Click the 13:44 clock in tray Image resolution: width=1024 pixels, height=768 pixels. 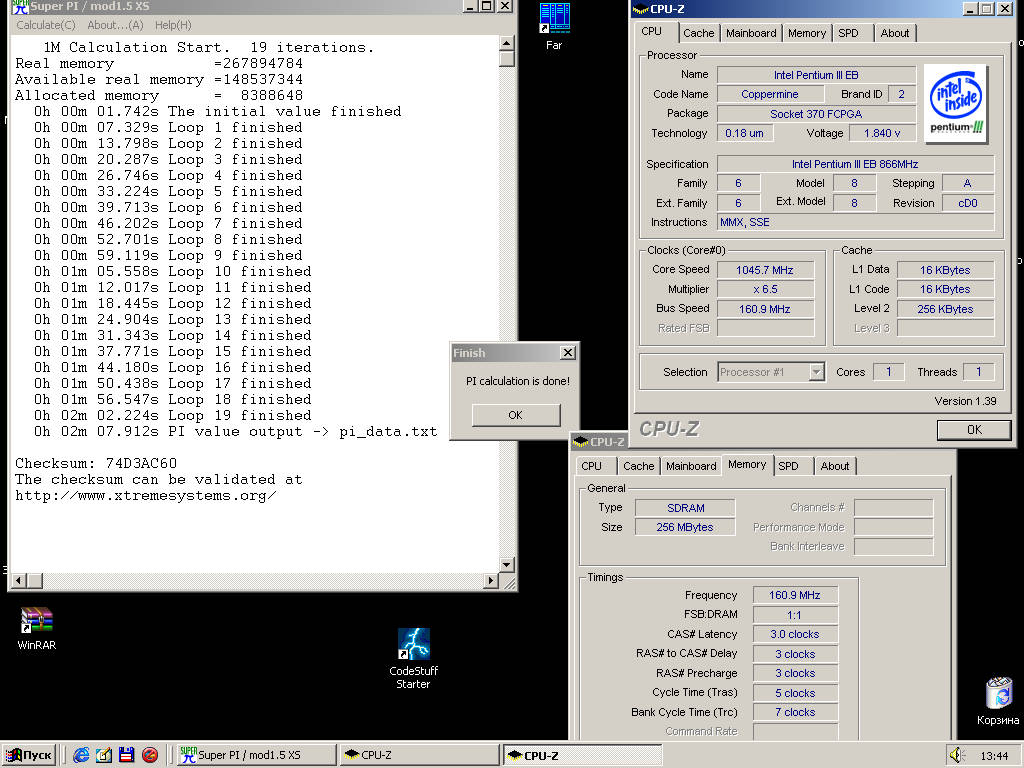[x=994, y=756]
